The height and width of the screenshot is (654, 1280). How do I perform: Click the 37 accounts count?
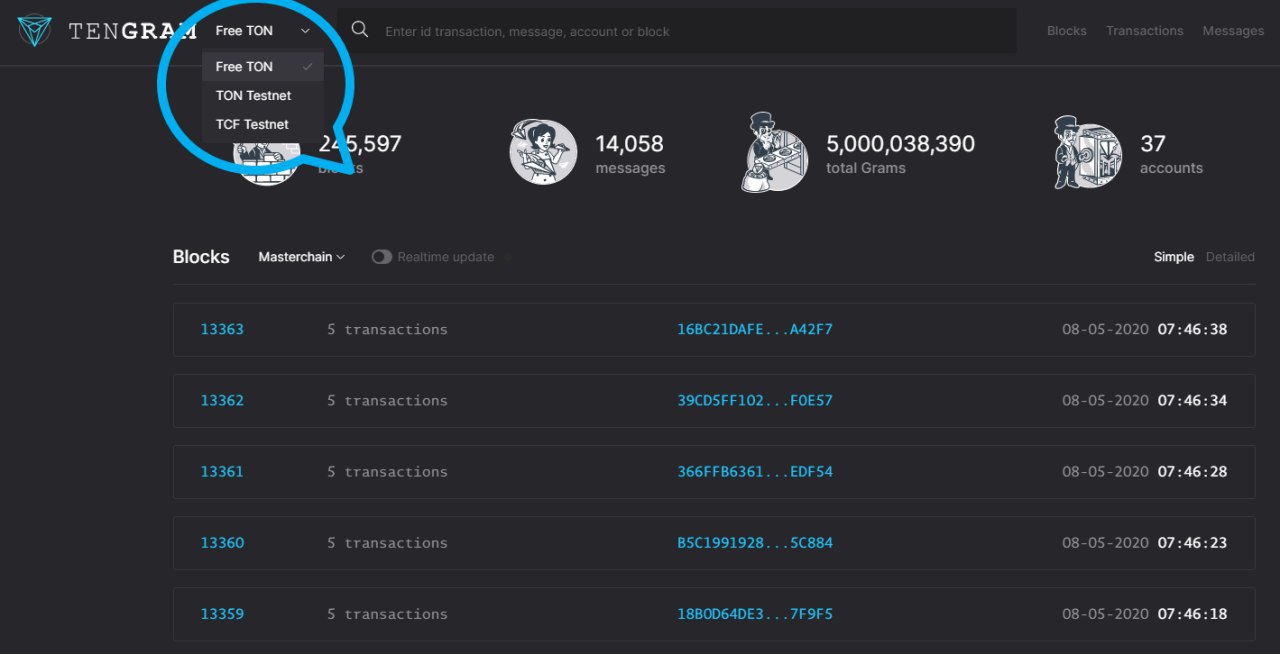[1153, 144]
